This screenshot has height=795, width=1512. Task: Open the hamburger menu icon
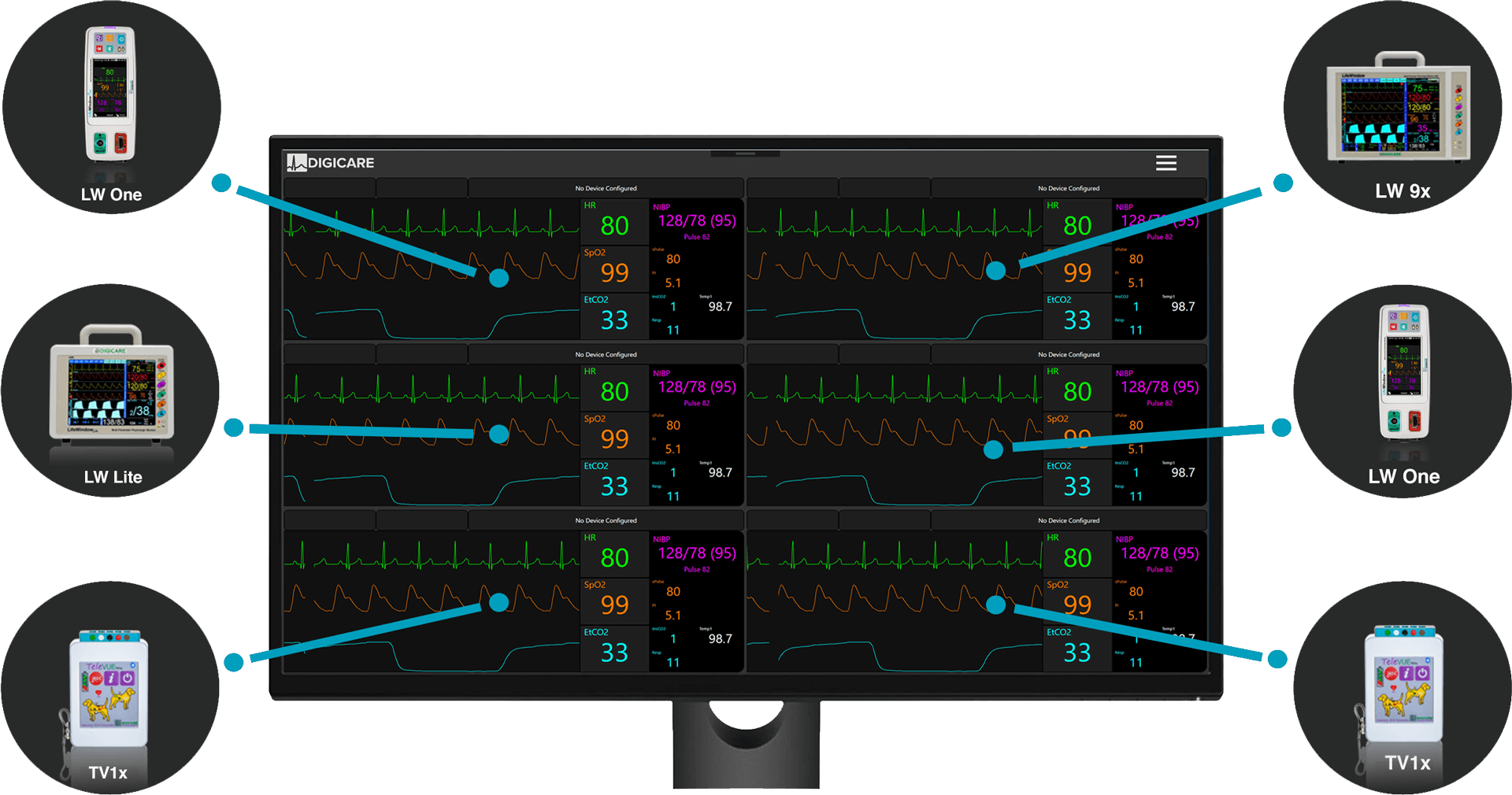click(1165, 163)
